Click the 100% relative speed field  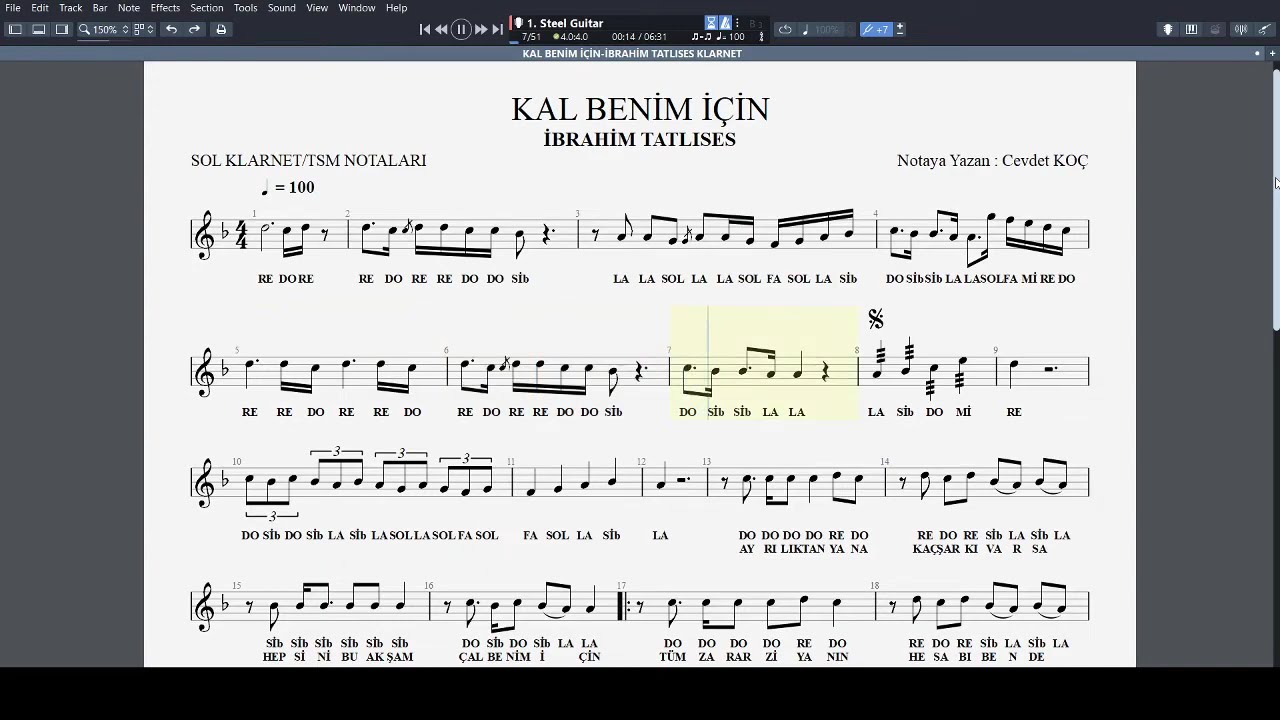click(x=828, y=29)
